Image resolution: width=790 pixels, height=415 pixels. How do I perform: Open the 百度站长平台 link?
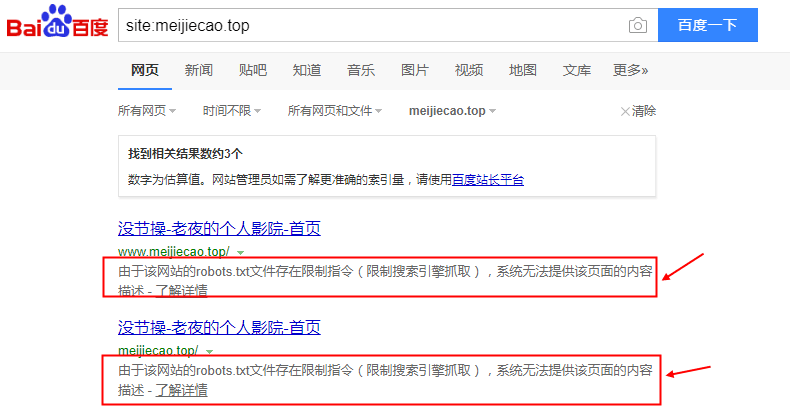(x=488, y=180)
